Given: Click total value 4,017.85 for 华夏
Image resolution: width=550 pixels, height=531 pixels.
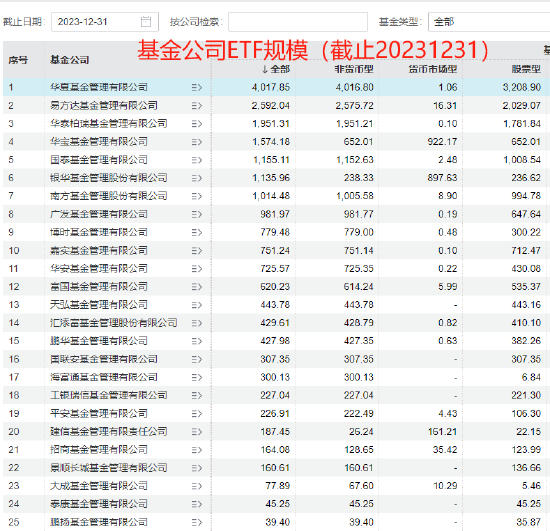Looking at the screenshot, I should pyautogui.click(x=271, y=87).
